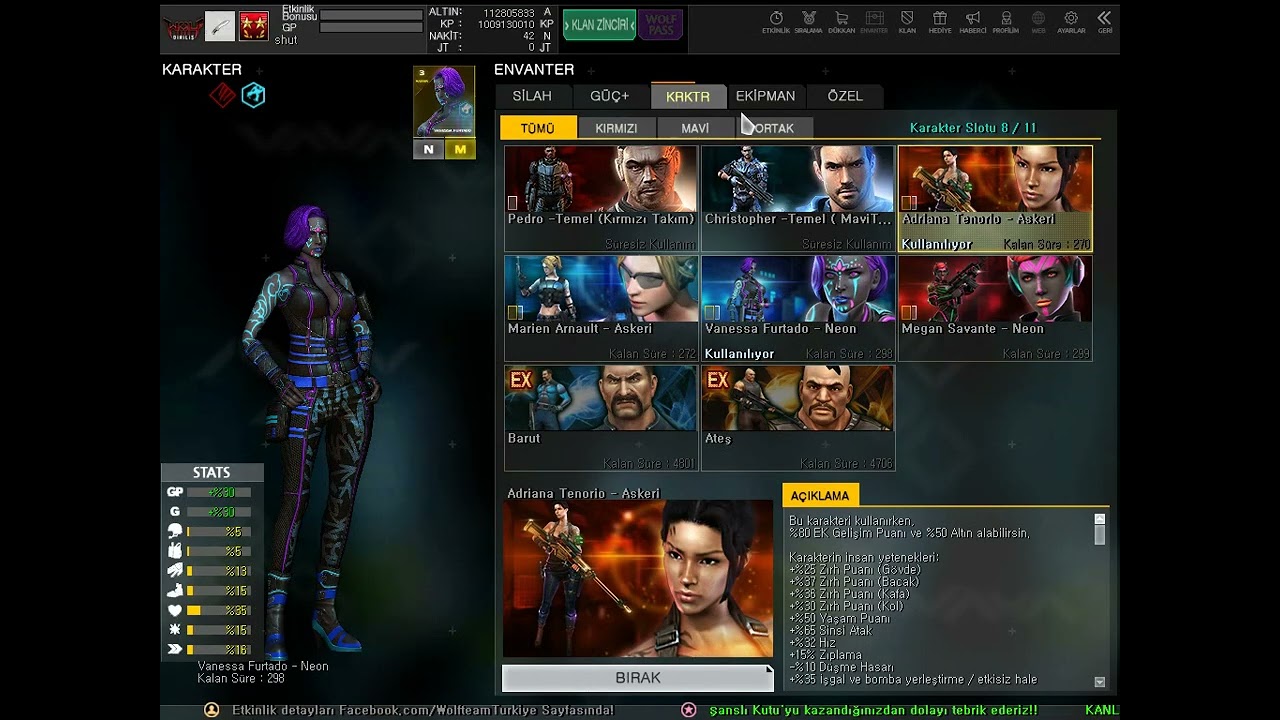Image resolution: width=1280 pixels, height=720 pixels.
Task: Click the NAKİT cash balance value
Action: [528, 36]
